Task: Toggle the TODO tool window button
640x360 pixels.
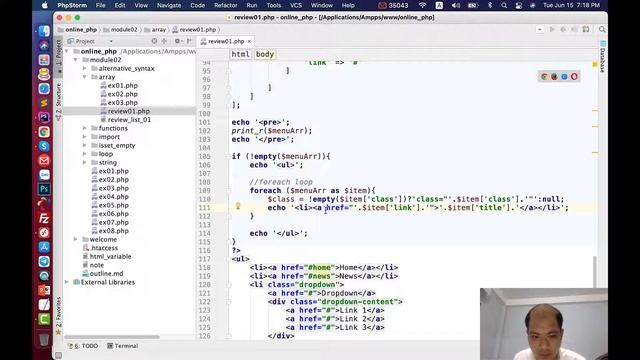Action: tap(83, 346)
